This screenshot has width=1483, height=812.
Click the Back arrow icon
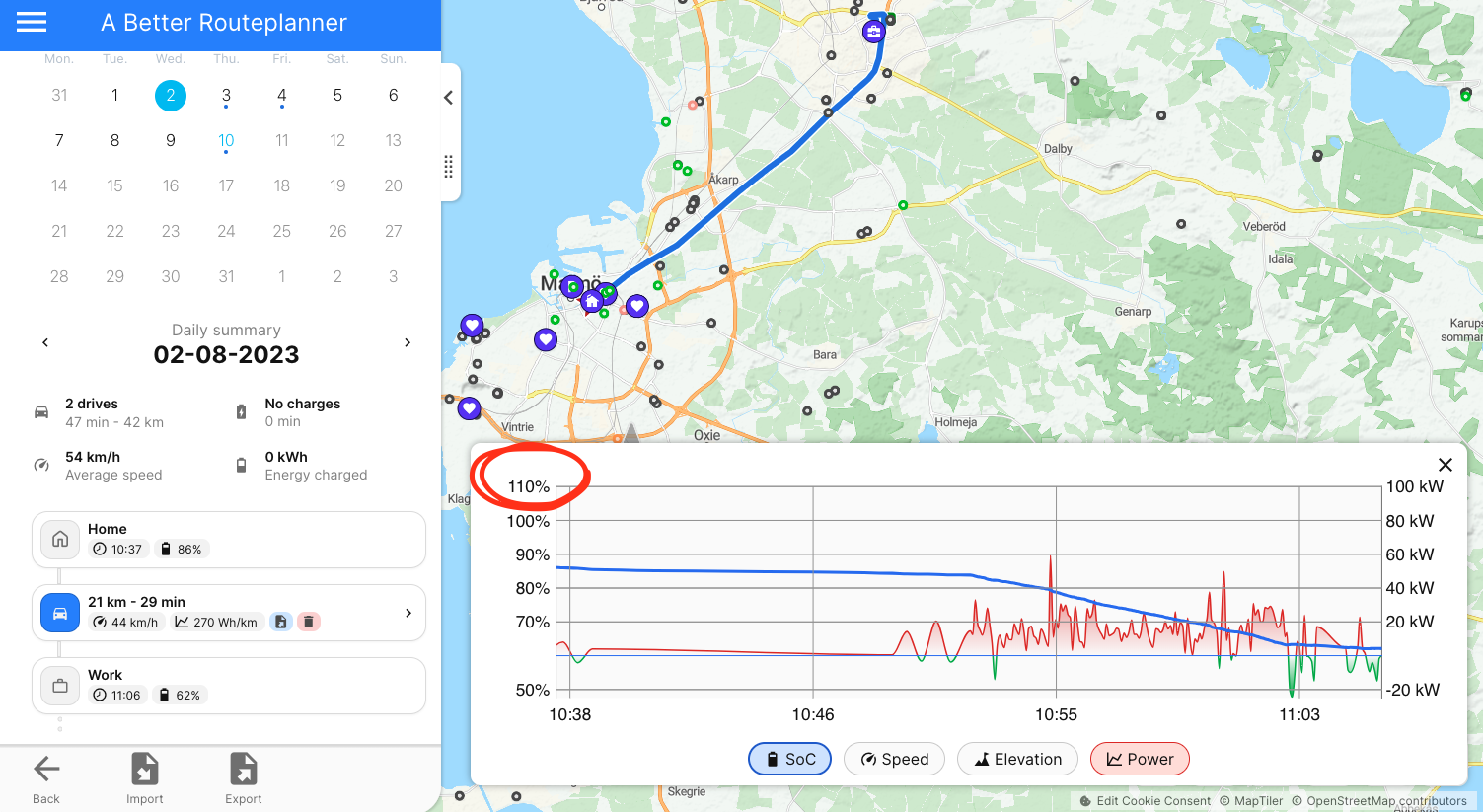46,769
